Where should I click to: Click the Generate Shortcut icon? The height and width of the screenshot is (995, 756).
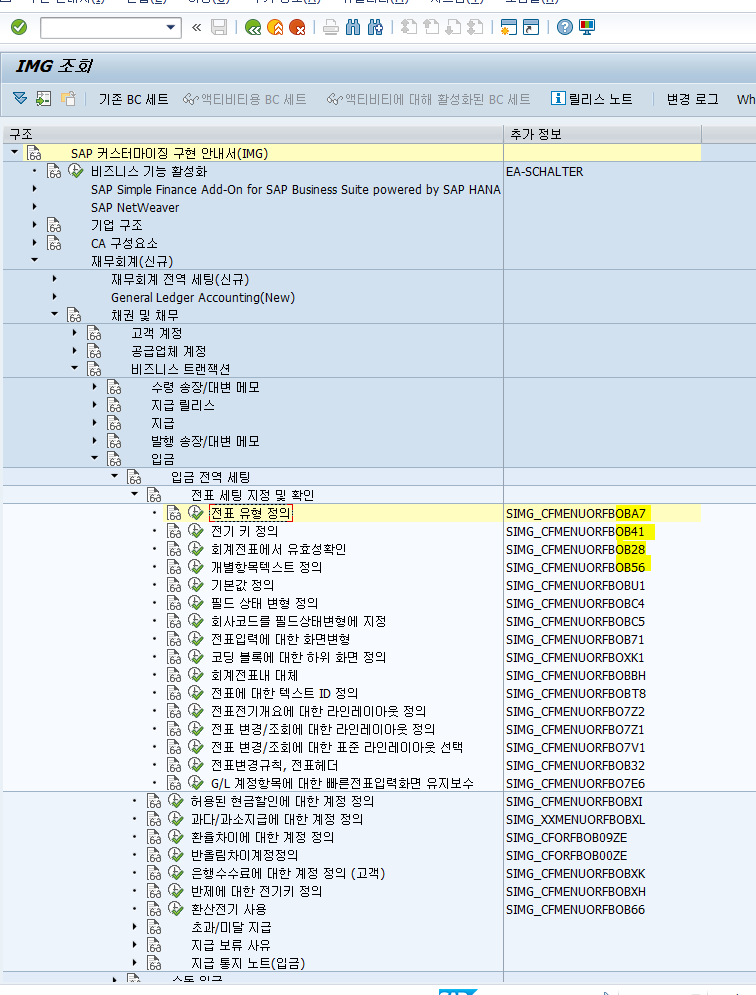(x=531, y=27)
